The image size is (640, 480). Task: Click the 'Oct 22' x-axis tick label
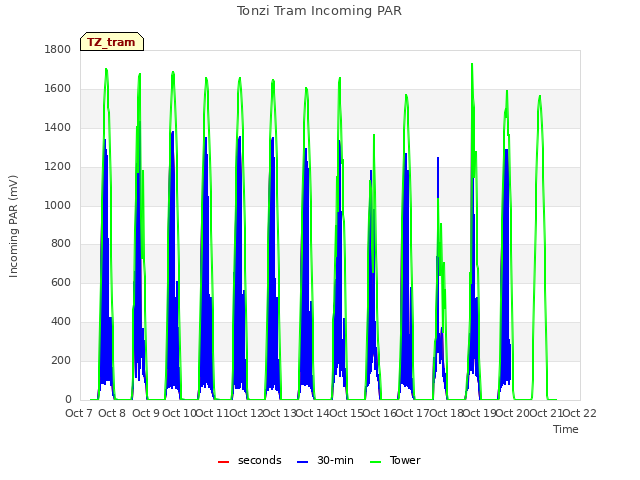[x=580, y=413]
